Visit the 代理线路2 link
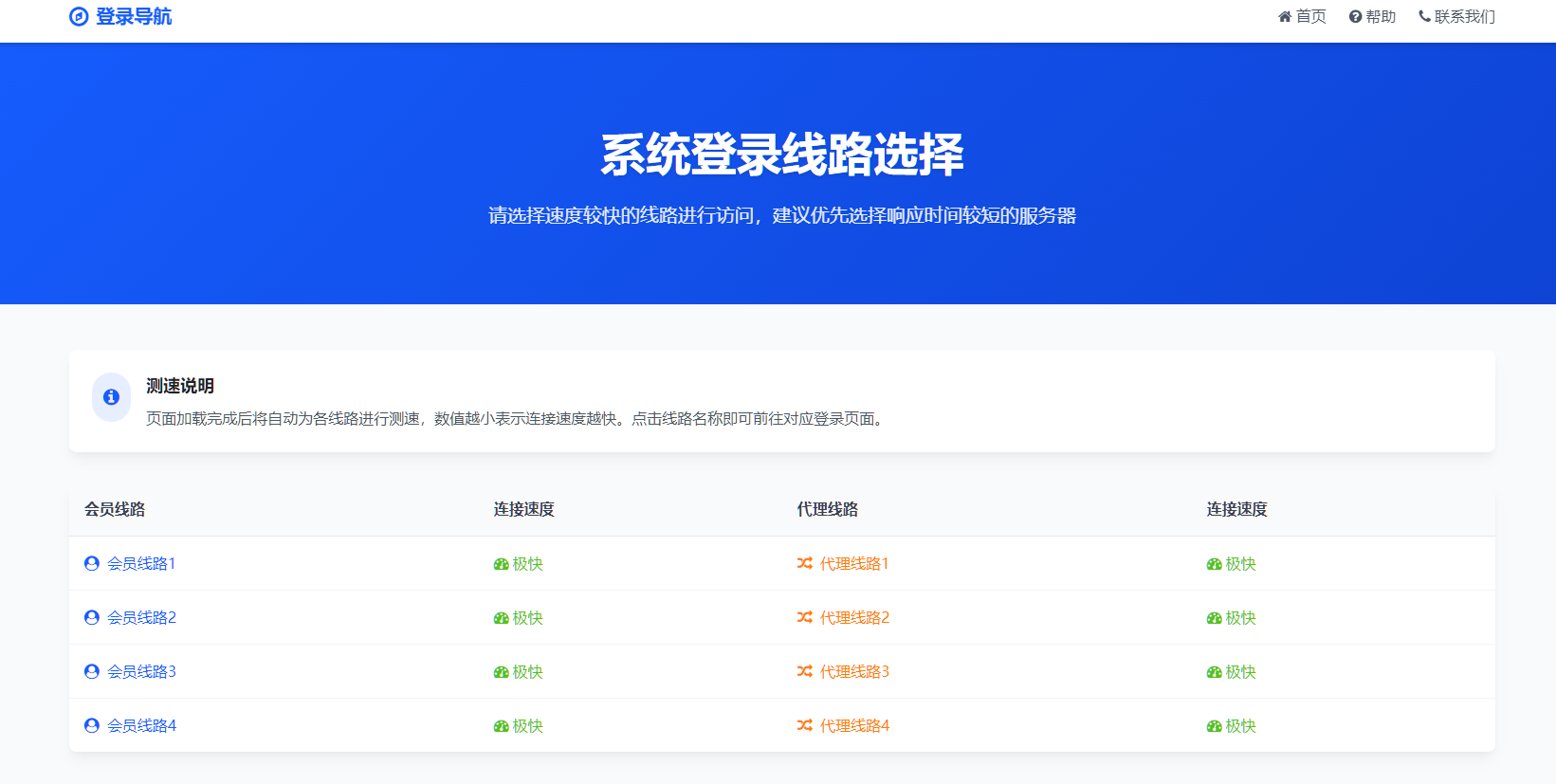This screenshot has width=1556, height=784. point(854,618)
